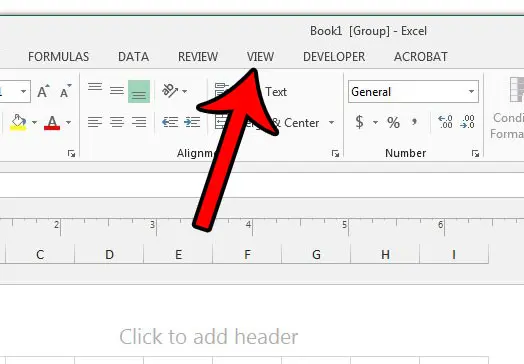Open the Fill Color dropdown arrow
The width and height of the screenshot is (524, 364).
pos(34,122)
